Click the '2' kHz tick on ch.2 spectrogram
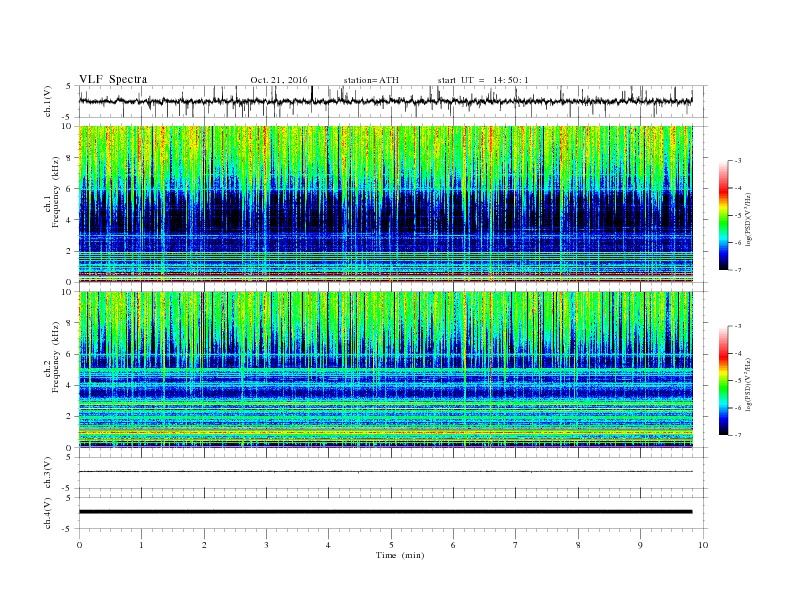 click(69, 417)
